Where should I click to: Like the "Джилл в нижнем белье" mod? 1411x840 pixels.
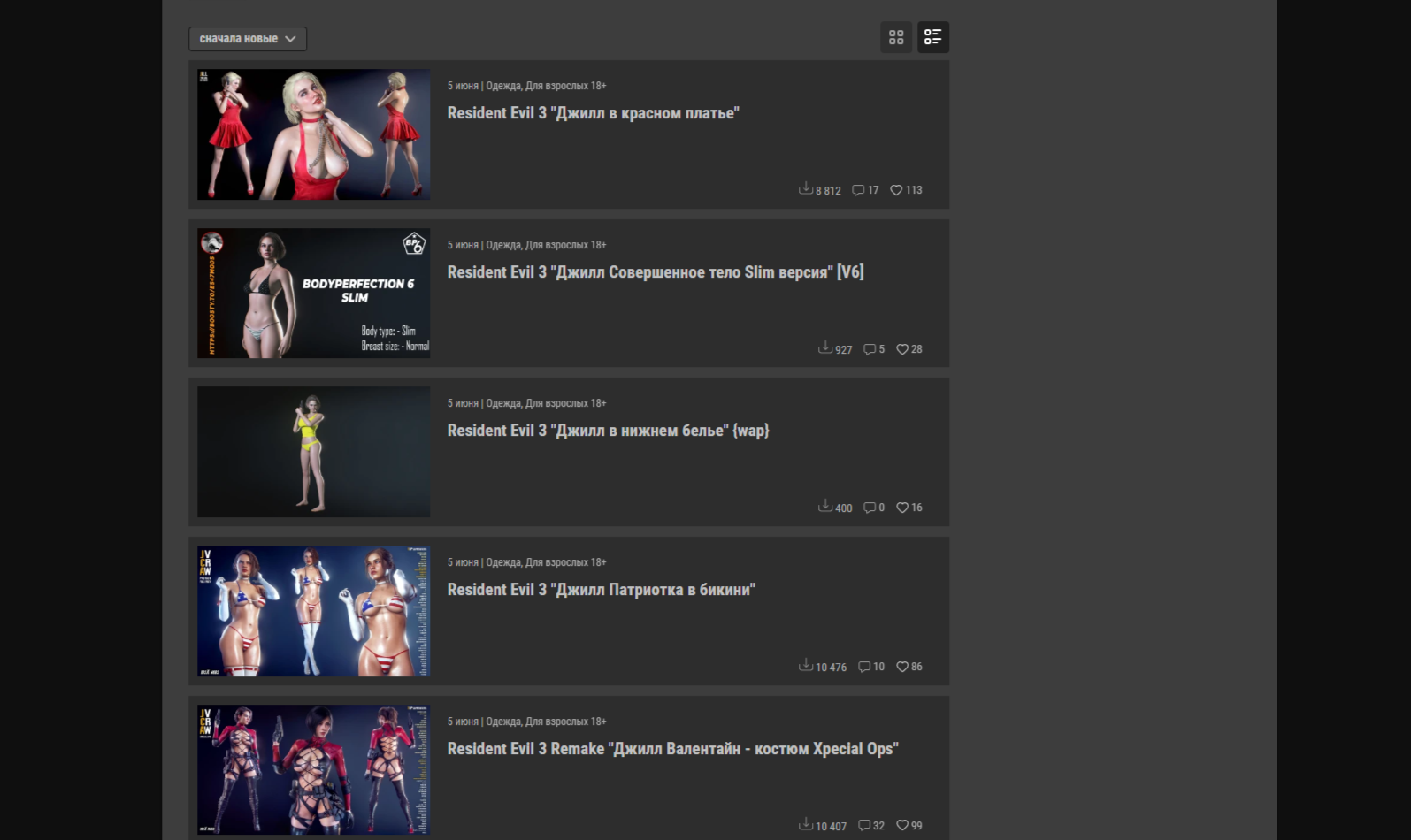(x=902, y=508)
